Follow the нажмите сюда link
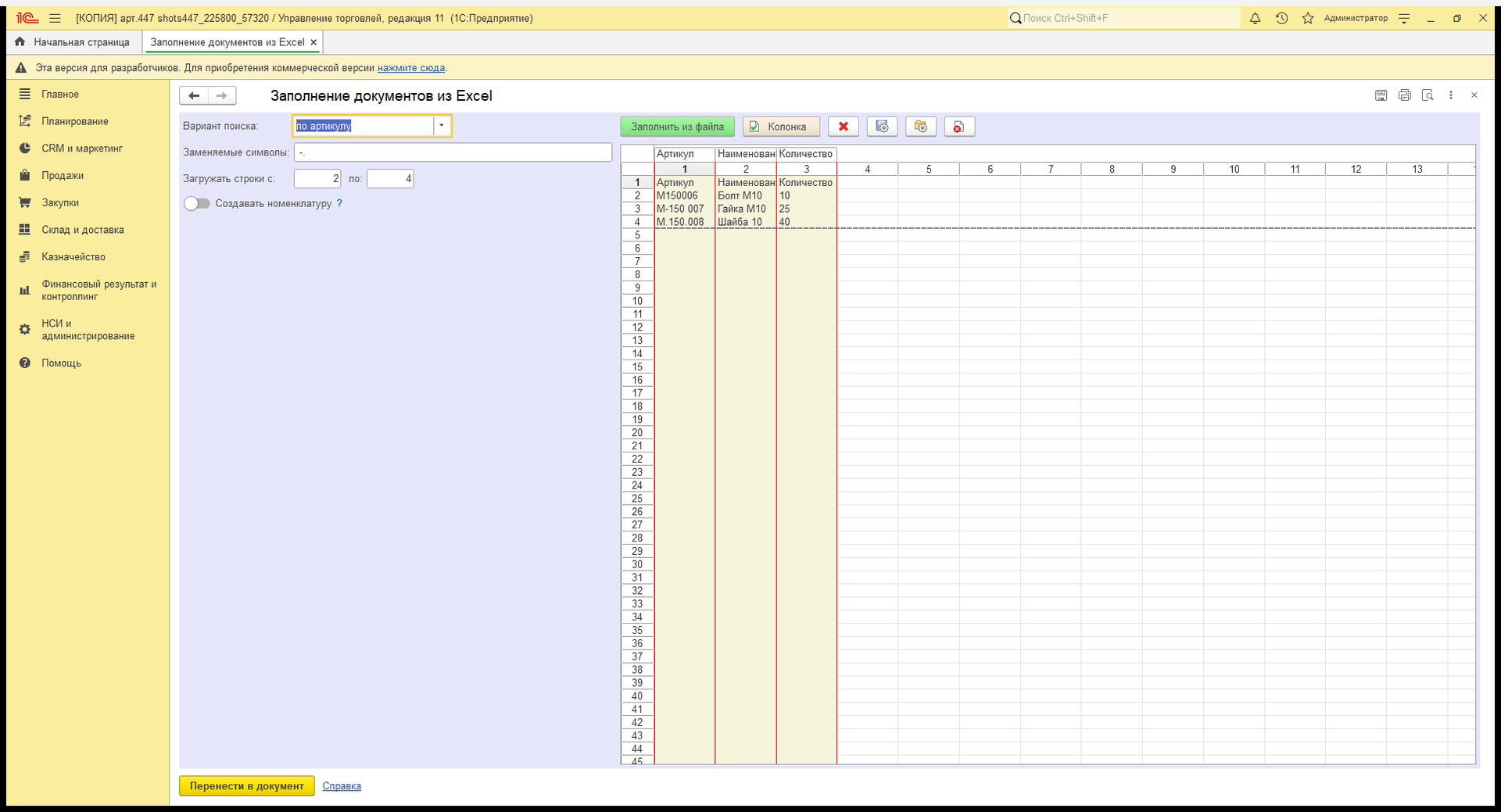 click(411, 68)
